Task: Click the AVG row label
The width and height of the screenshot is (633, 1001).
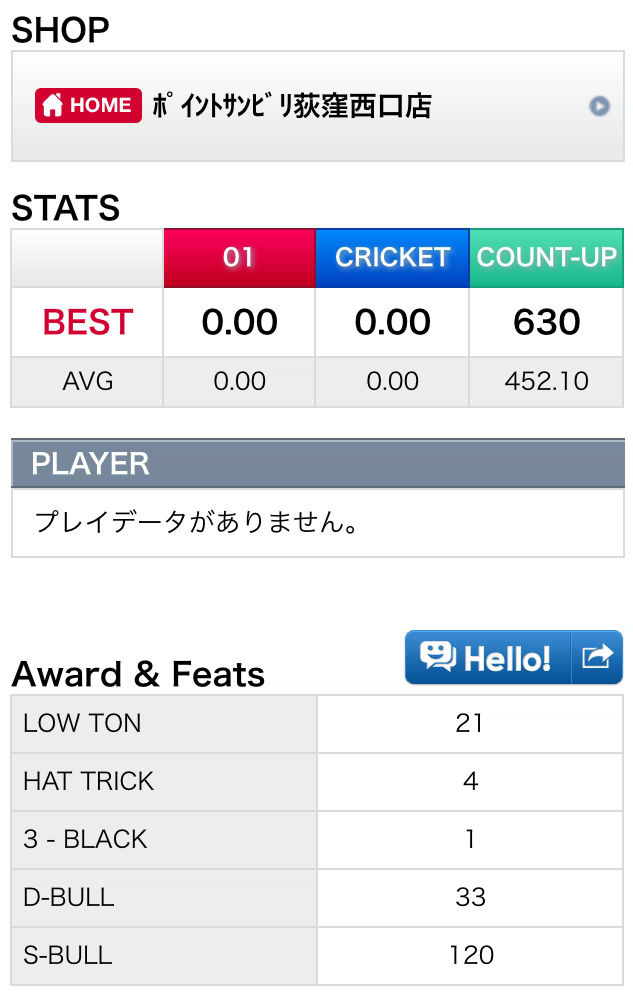Action: coord(87,381)
